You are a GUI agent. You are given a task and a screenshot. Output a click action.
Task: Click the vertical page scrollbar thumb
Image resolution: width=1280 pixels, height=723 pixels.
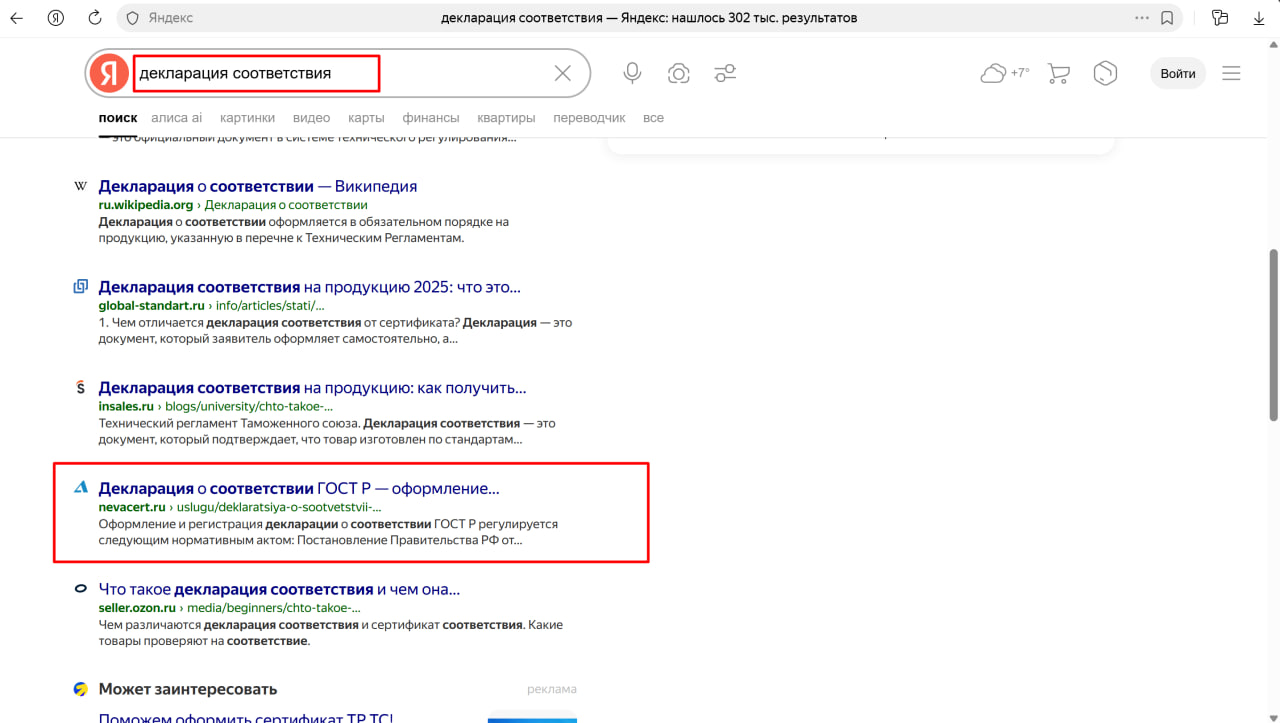pos(1273,335)
